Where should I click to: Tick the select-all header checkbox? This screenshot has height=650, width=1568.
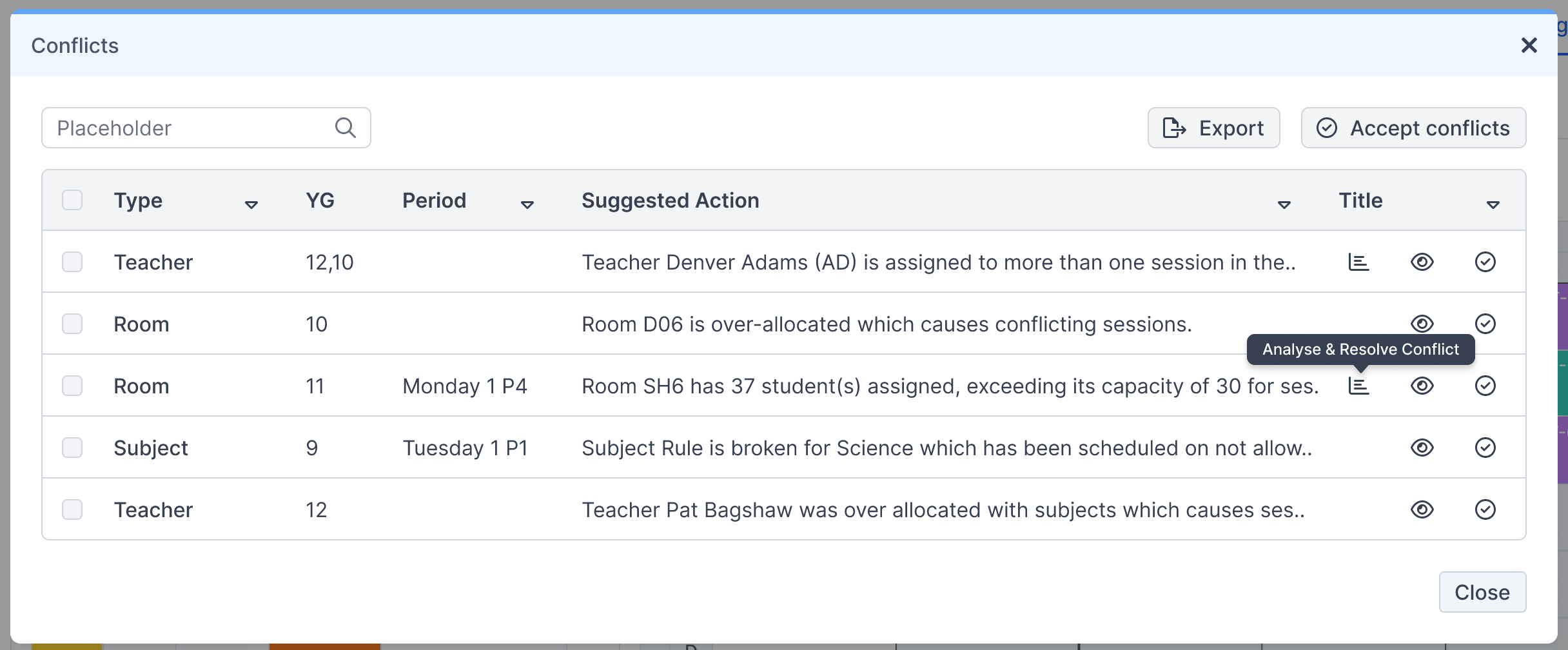(72, 200)
